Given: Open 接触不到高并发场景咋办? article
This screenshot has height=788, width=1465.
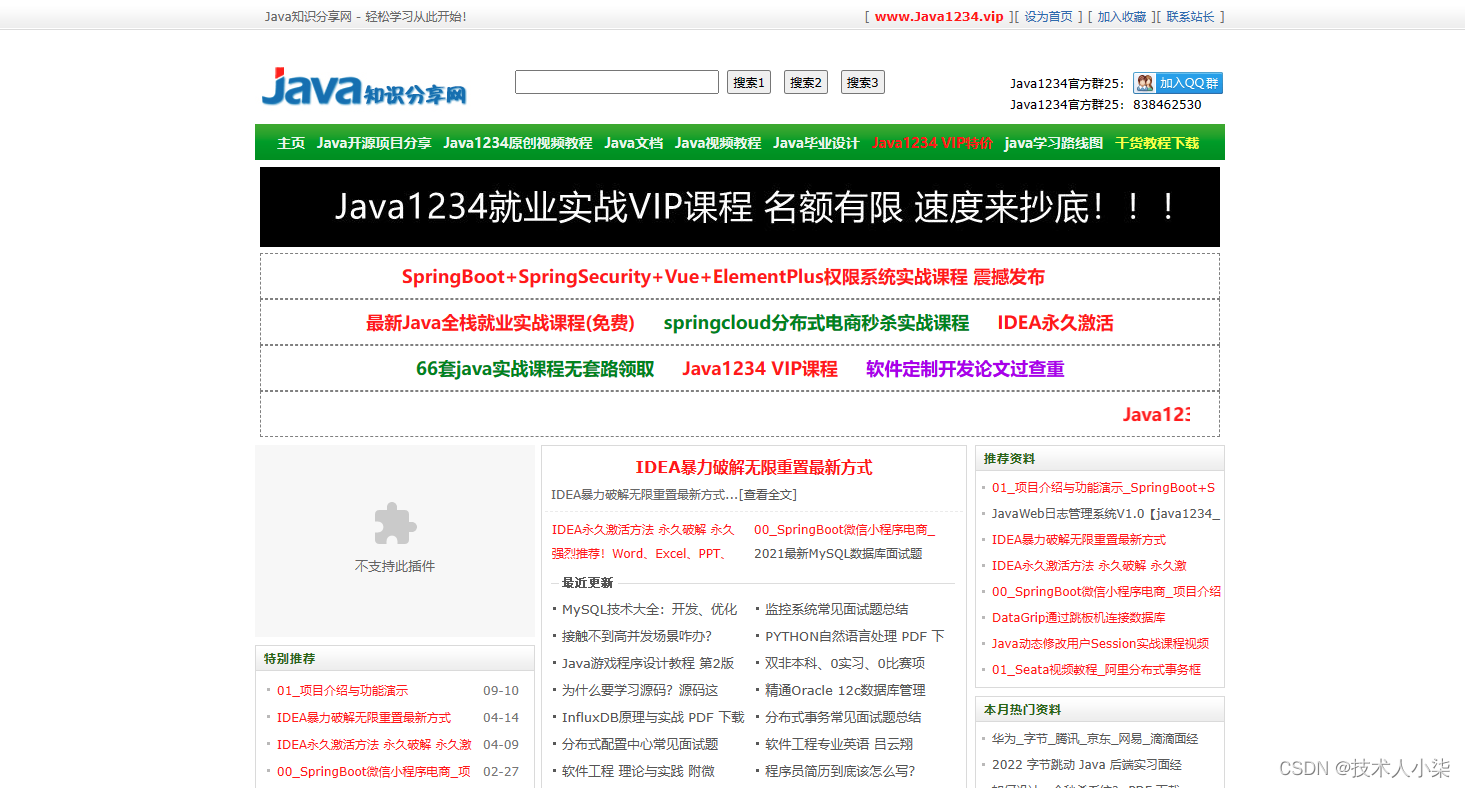Looking at the screenshot, I should click(637, 636).
